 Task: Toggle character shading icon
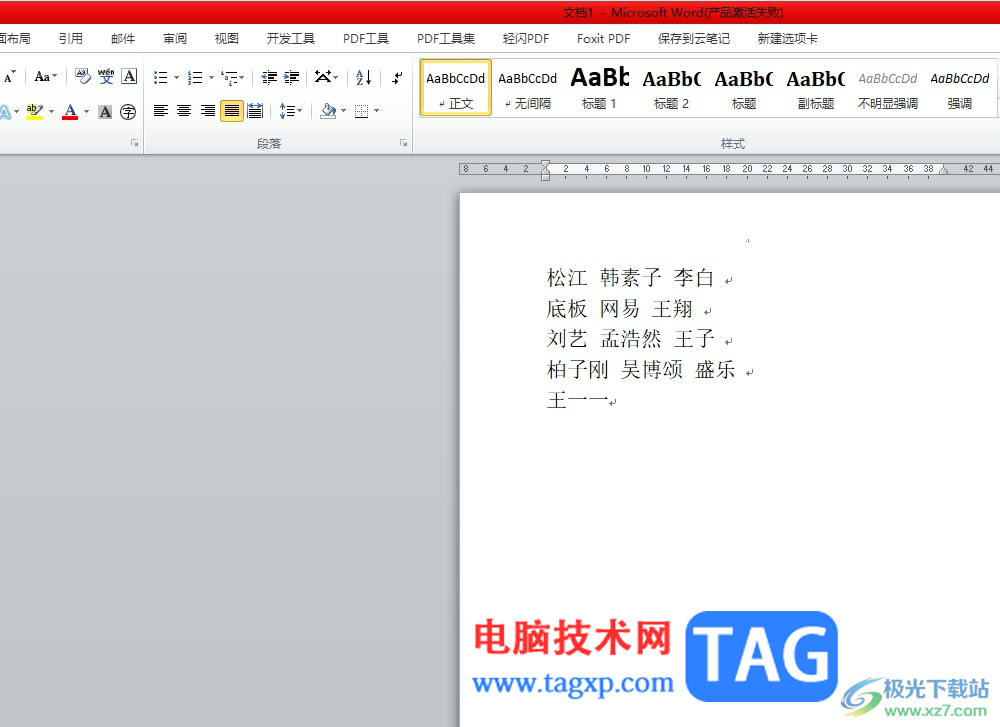(105, 112)
